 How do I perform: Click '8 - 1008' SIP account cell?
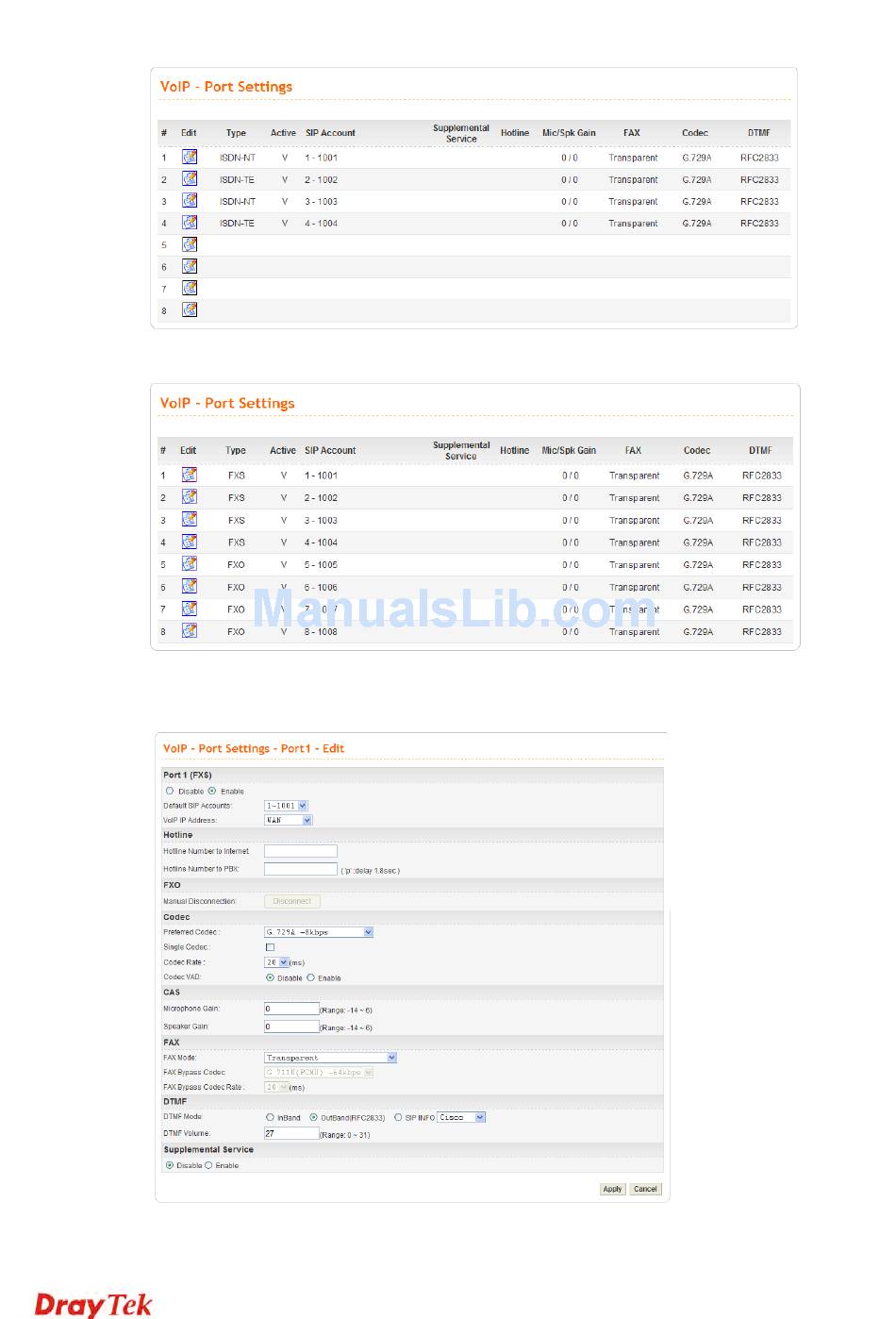point(321,632)
